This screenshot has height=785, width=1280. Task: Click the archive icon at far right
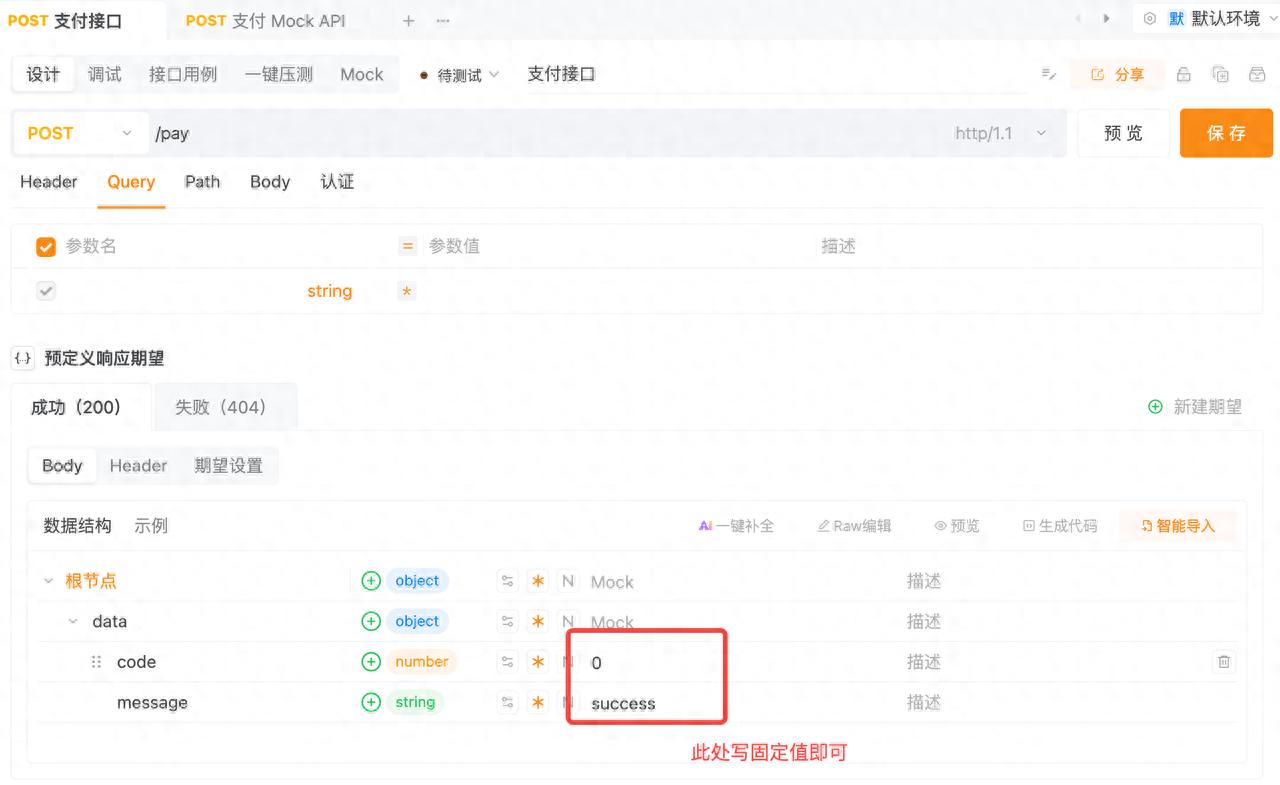click(1257, 74)
